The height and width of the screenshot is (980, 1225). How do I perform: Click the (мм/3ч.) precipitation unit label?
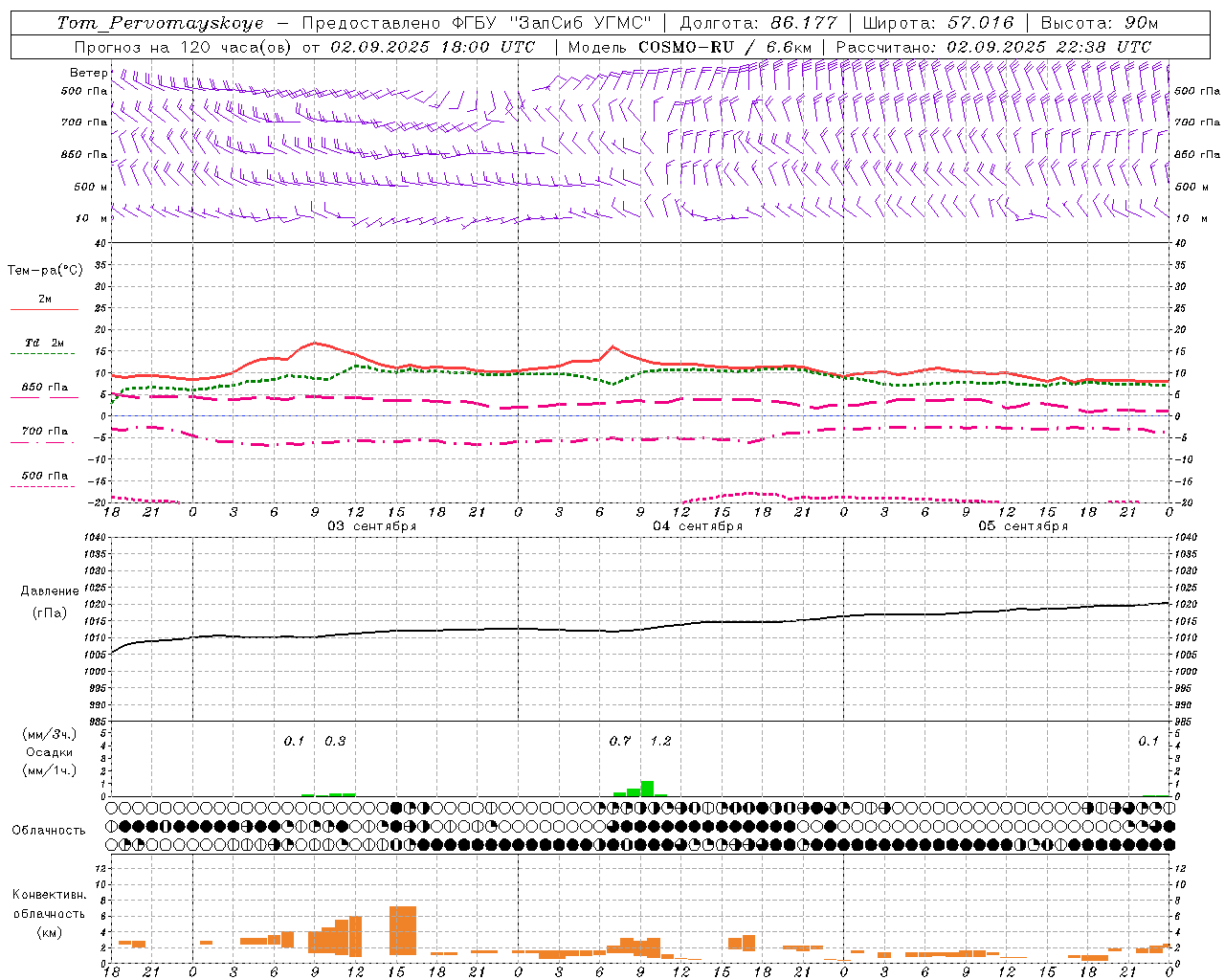pyautogui.click(x=49, y=734)
